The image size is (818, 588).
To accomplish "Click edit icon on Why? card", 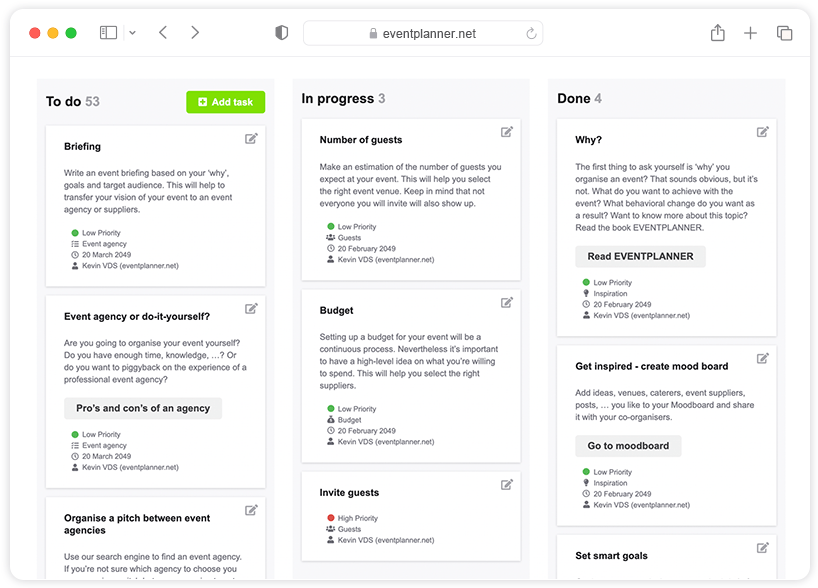I will (763, 132).
